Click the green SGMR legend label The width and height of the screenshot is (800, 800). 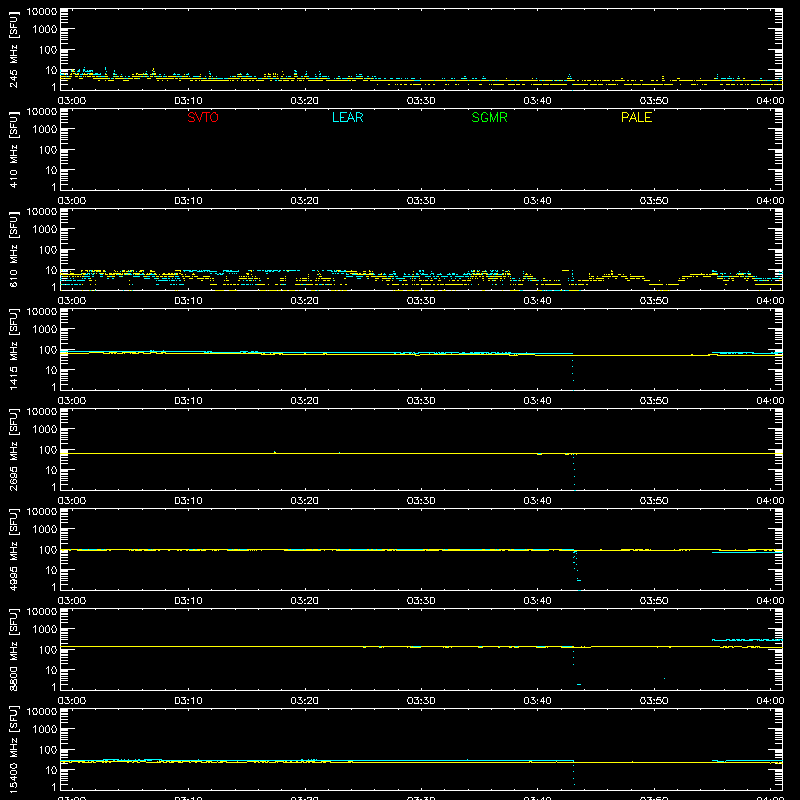coord(489,117)
